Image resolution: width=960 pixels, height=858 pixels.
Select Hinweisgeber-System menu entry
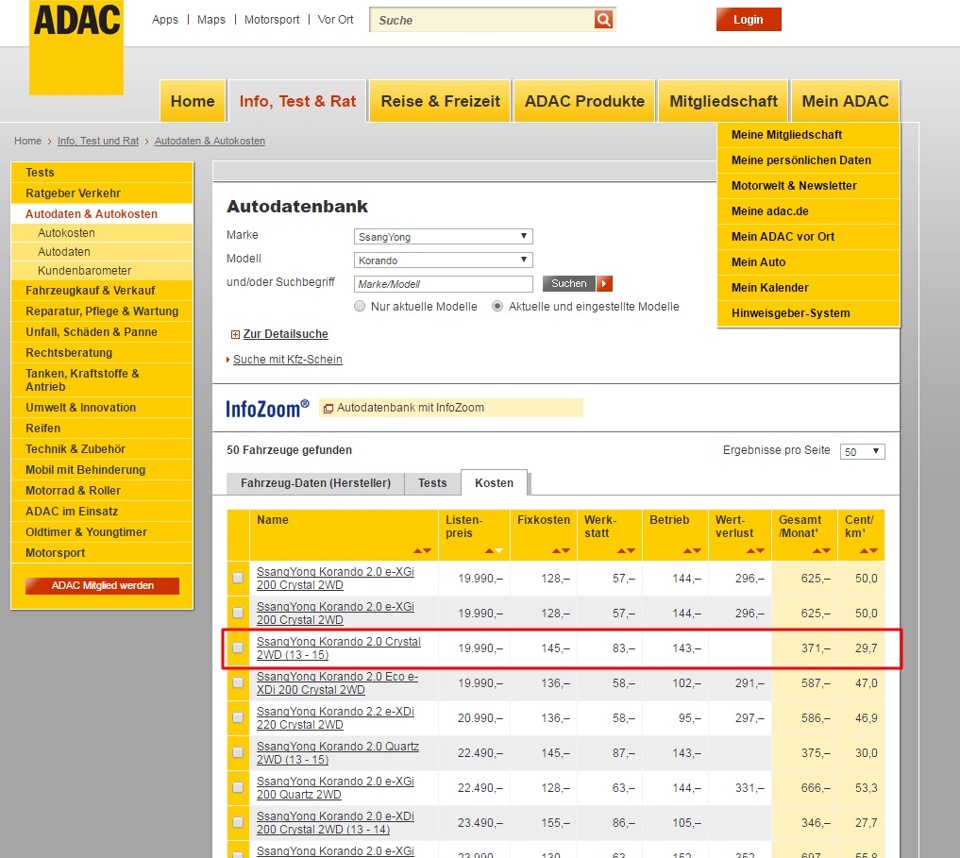[808, 313]
